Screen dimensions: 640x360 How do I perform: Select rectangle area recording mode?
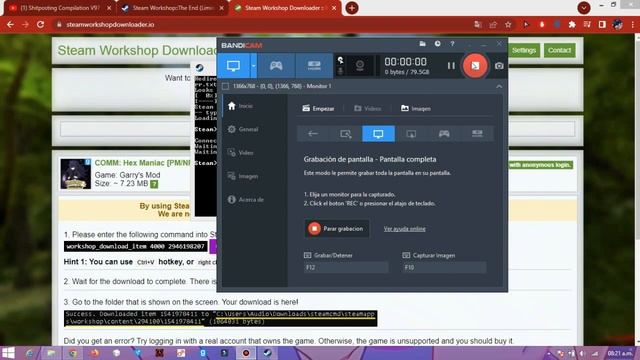pyautogui.click(x=346, y=134)
